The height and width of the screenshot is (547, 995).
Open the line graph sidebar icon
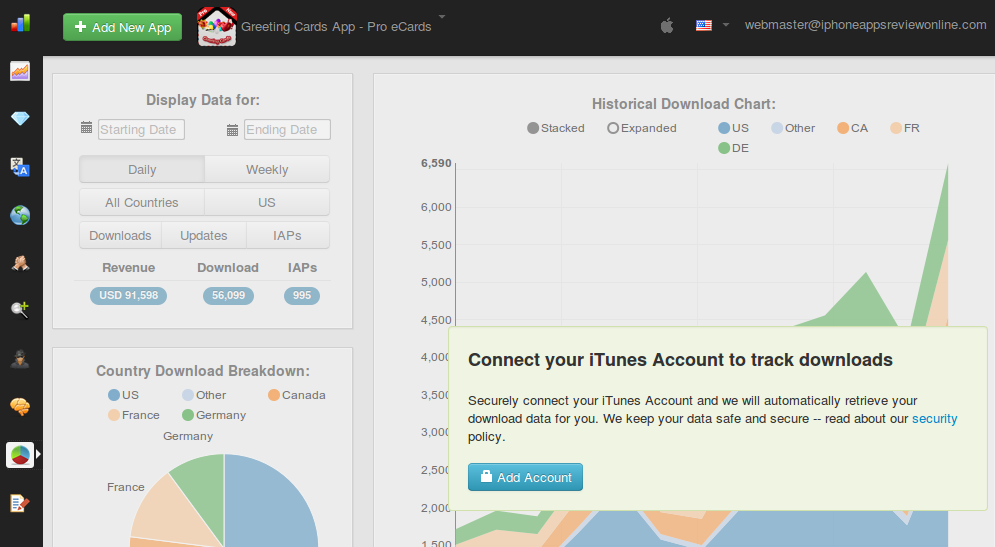(20, 71)
